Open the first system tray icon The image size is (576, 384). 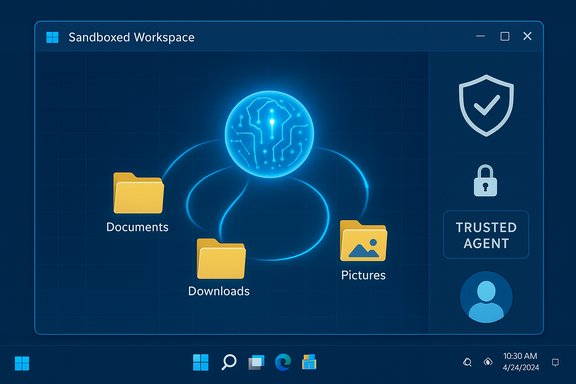467,362
